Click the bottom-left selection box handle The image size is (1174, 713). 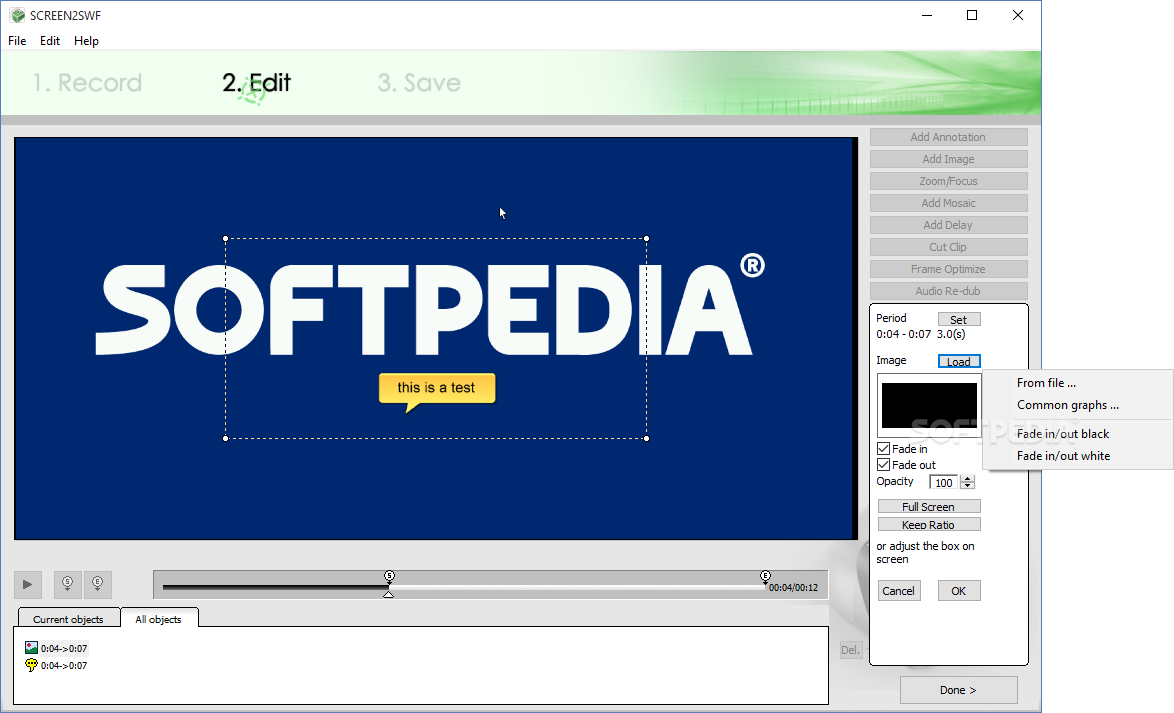coord(225,438)
